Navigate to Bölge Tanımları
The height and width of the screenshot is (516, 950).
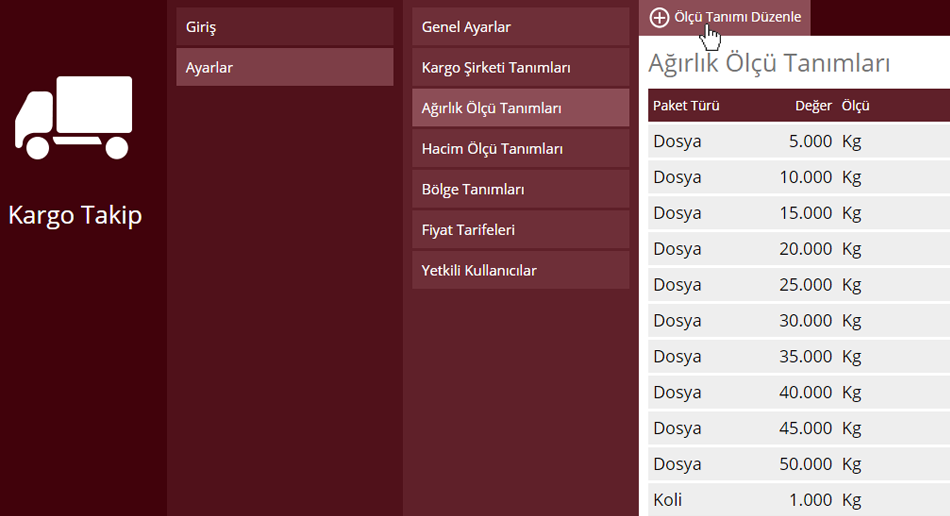click(520, 189)
